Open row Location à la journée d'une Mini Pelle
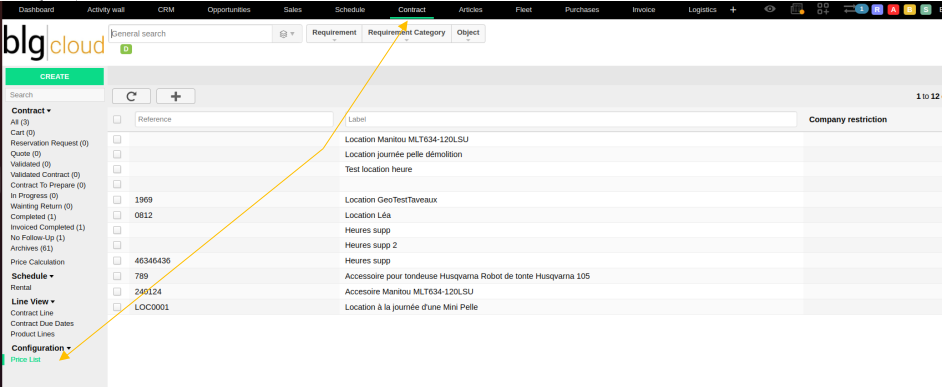This screenshot has height=387, width=945. [411, 307]
